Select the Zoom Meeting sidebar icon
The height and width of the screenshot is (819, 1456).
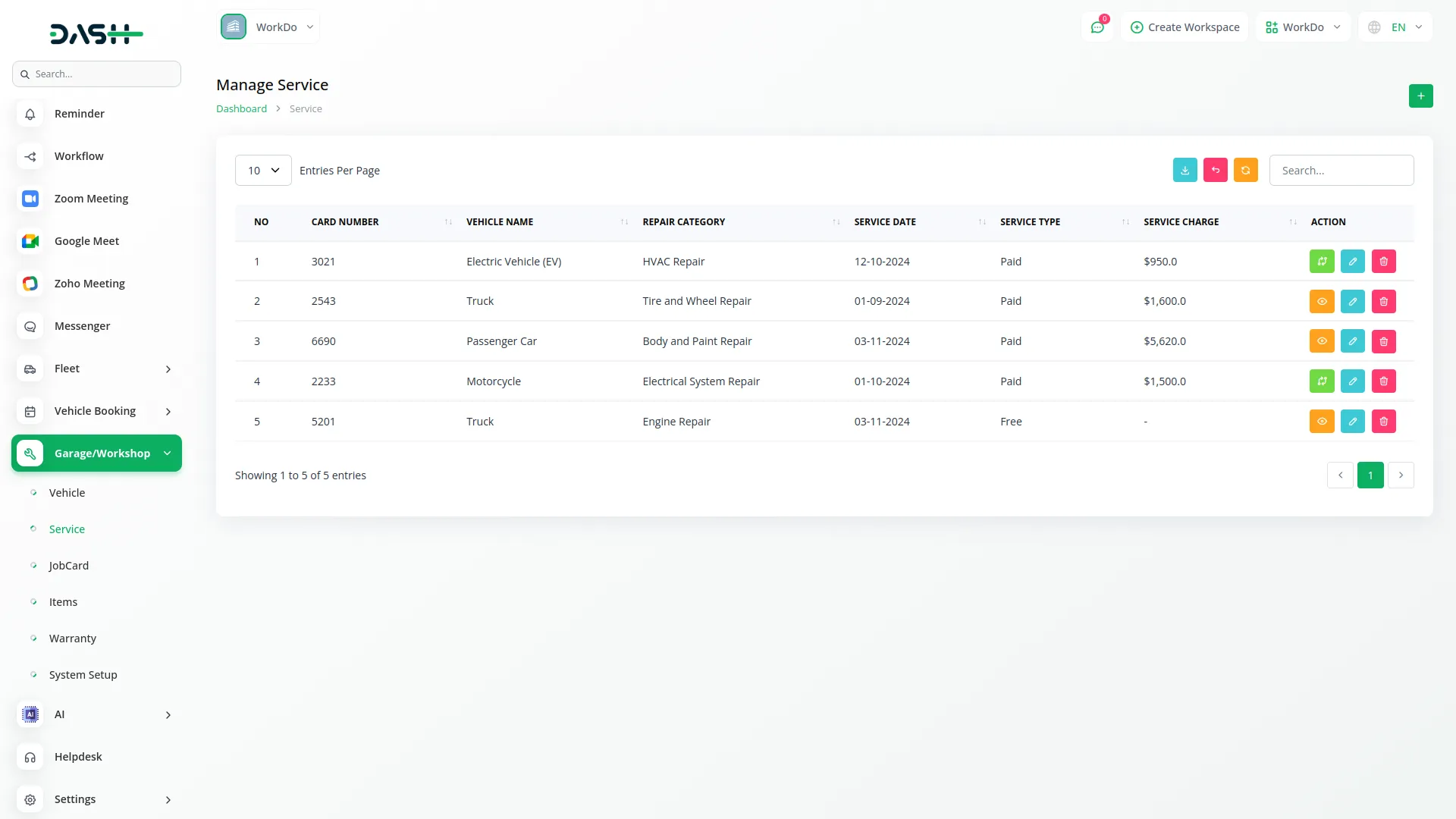(30, 198)
